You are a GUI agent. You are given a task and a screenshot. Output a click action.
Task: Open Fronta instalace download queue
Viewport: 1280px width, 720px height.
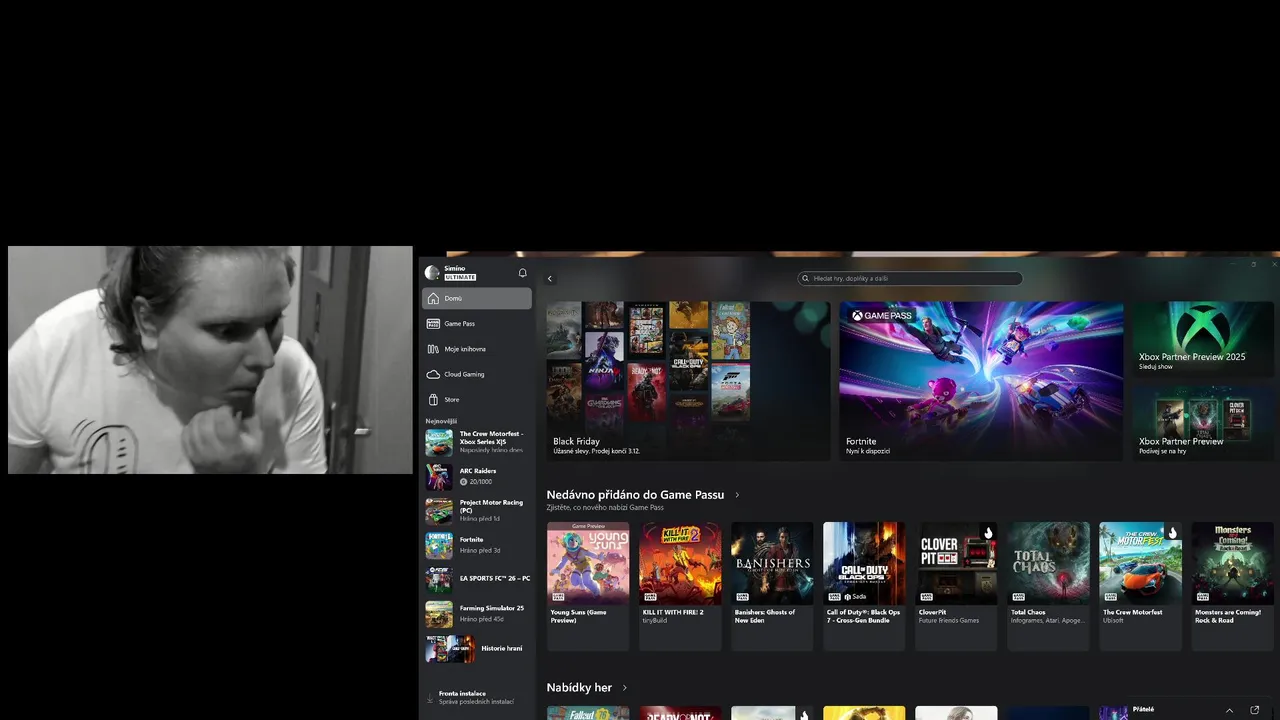(477, 697)
